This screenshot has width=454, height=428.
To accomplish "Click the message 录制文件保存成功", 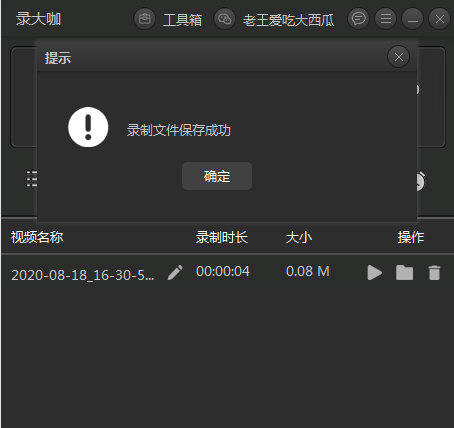I will [x=179, y=130].
